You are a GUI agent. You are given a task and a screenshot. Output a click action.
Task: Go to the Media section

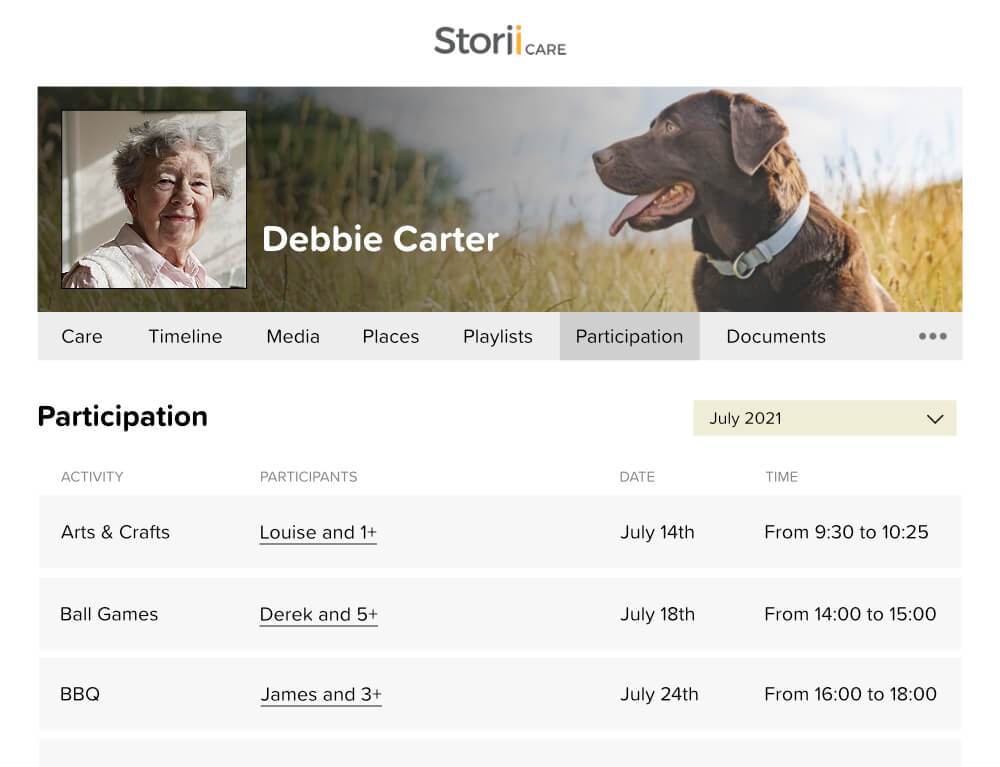click(292, 336)
